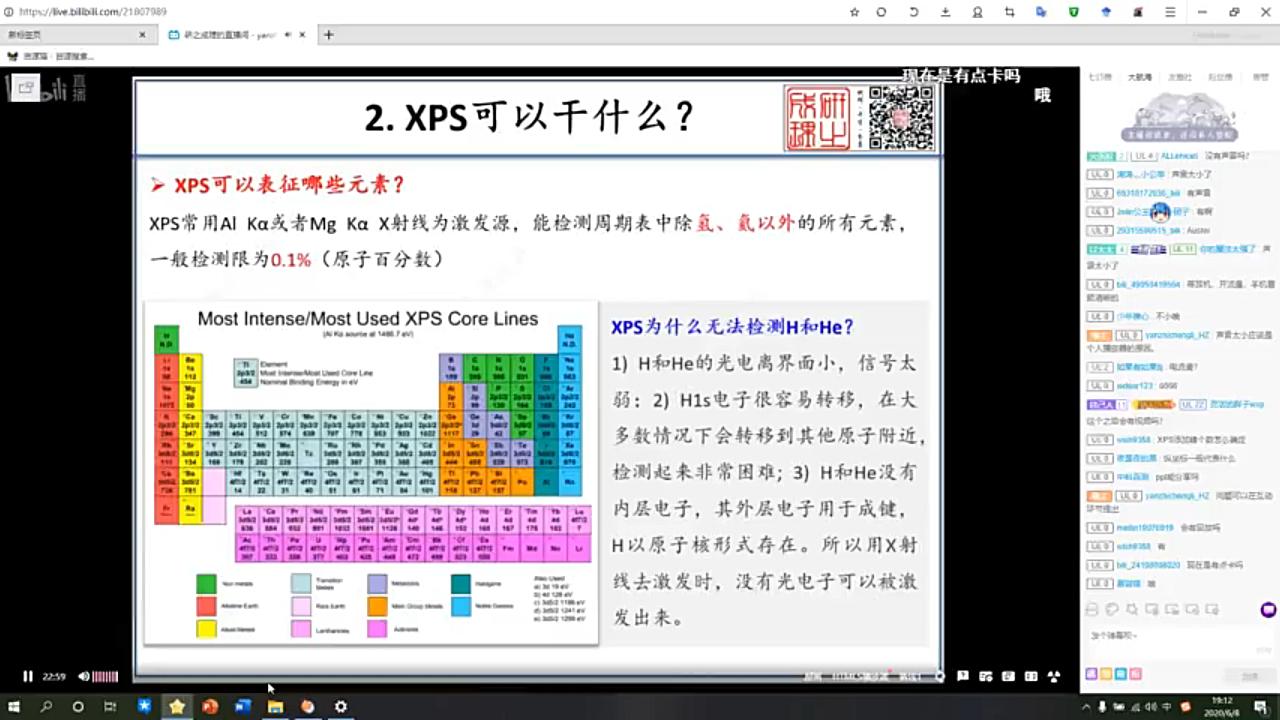Open the translate extension icon

1041,12
